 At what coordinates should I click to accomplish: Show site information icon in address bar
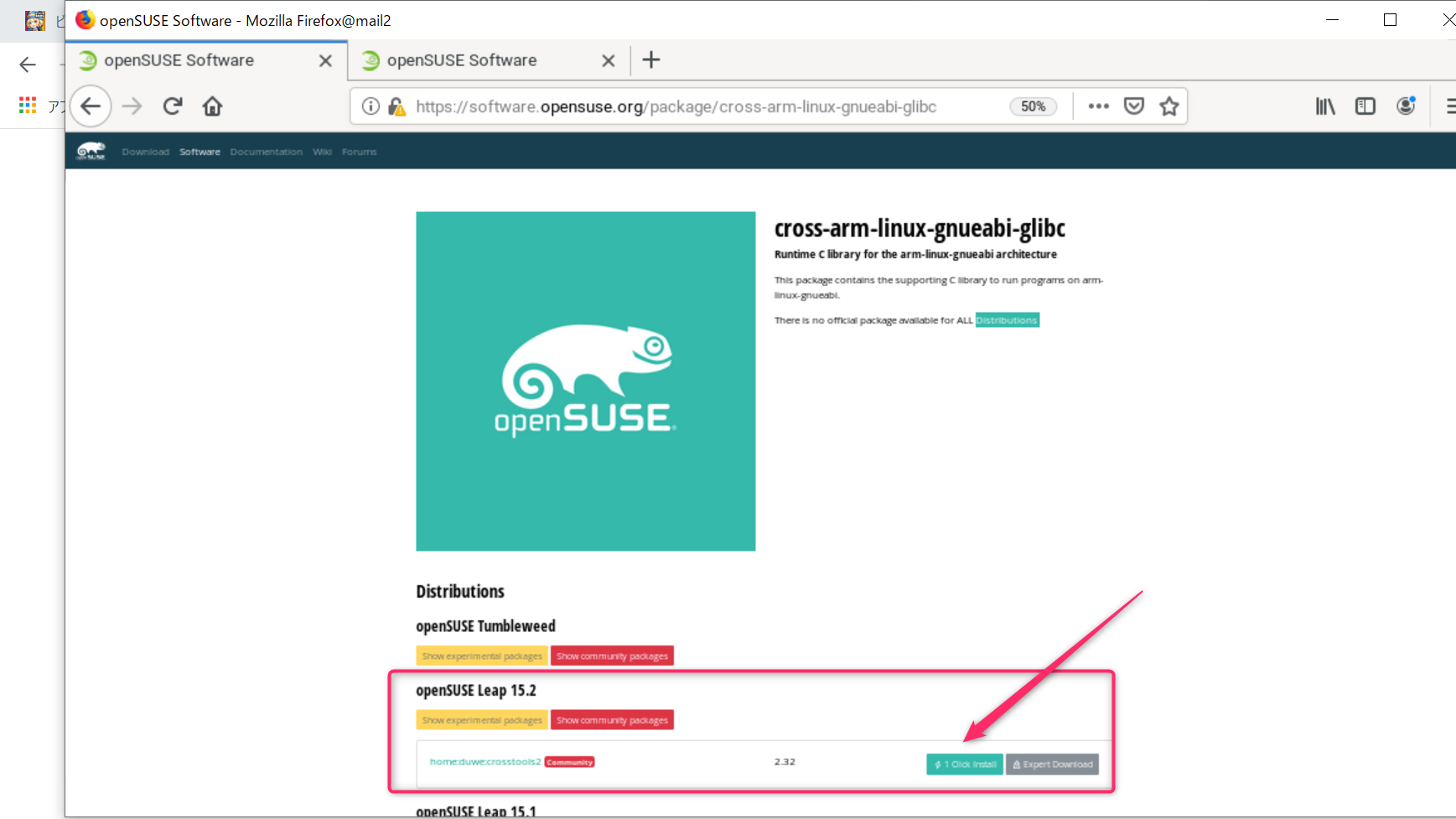[370, 106]
